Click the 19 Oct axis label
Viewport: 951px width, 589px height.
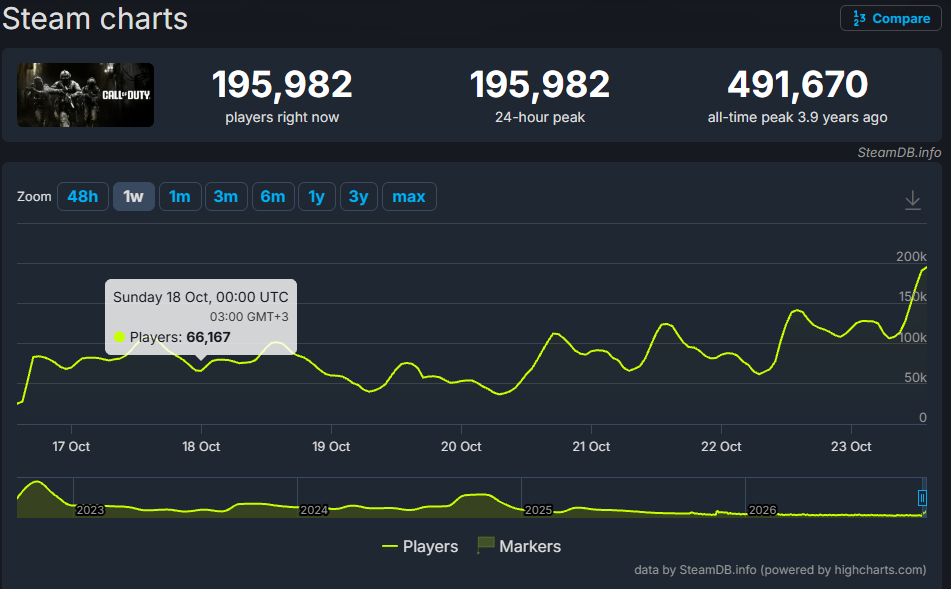tap(331, 446)
